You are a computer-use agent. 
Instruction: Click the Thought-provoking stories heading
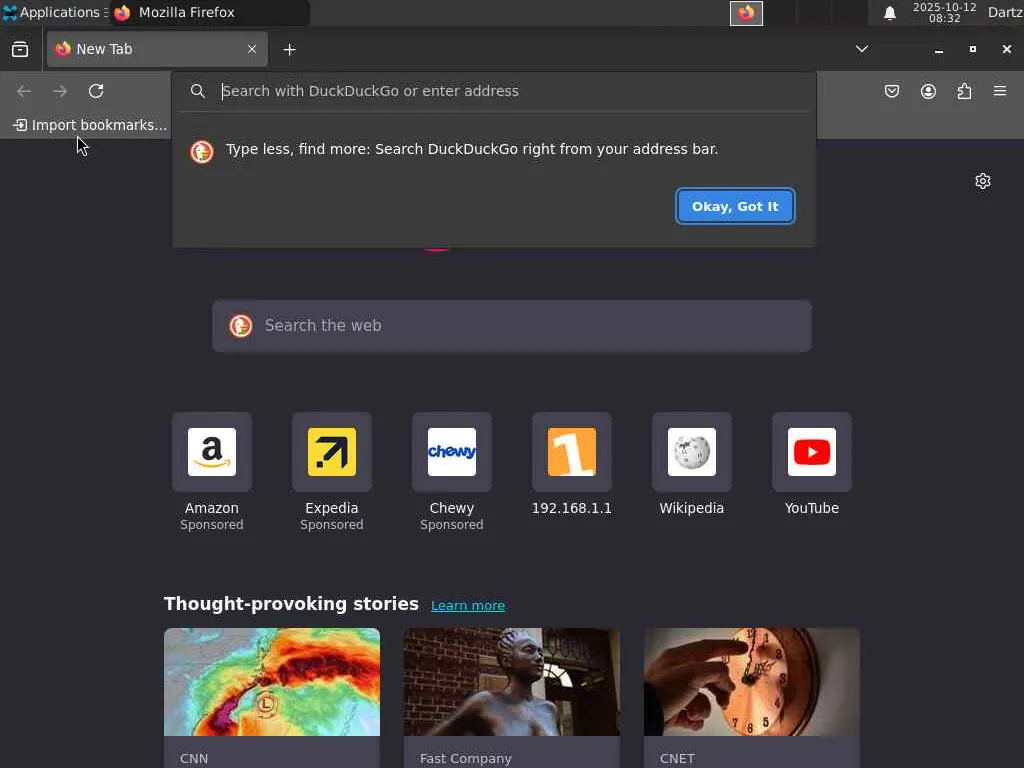click(x=291, y=603)
